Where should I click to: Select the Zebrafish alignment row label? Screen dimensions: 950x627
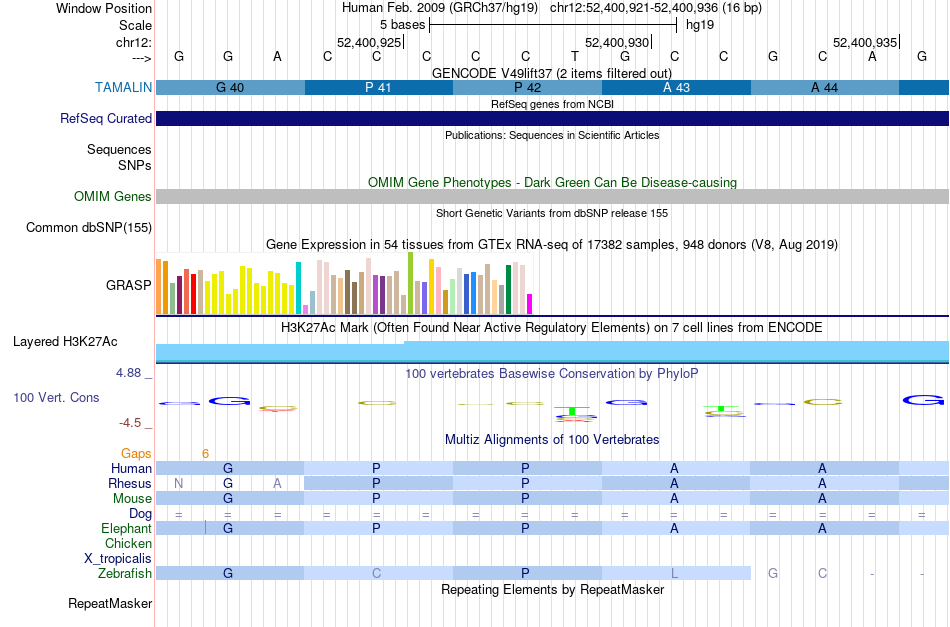pyautogui.click(x=125, y=573)
